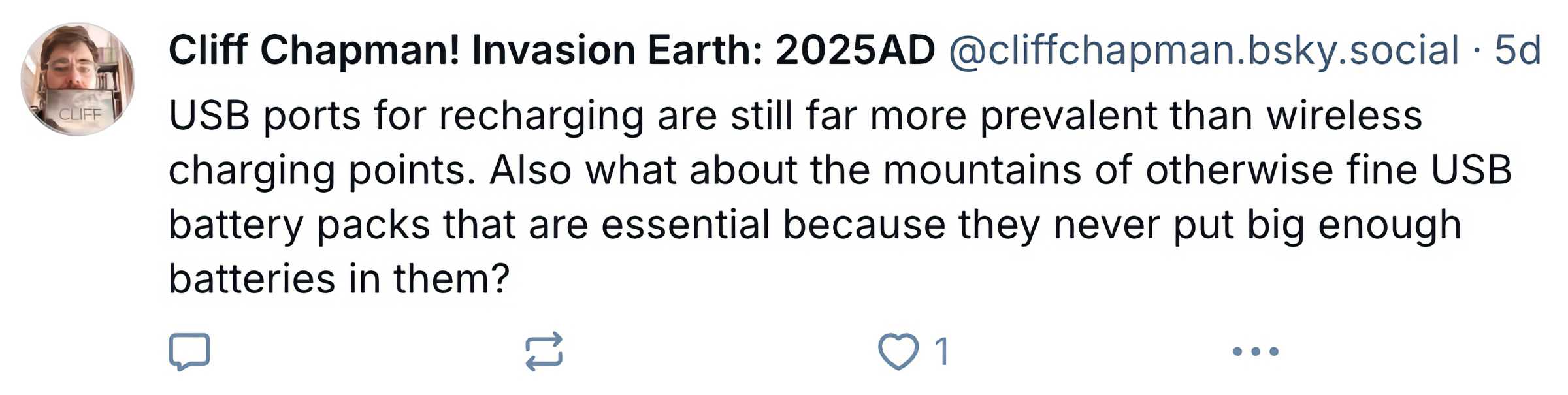Open the repost menu with arrows icon

pos(544,352)
